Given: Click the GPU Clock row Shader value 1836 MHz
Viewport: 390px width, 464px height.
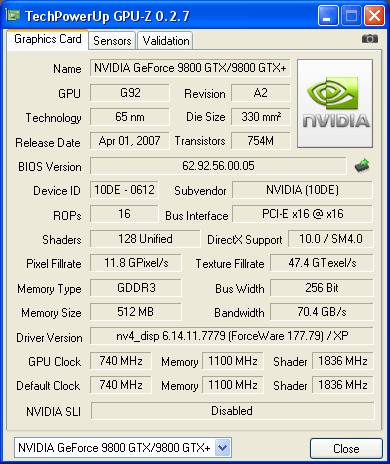Looking at the screenshot, I should click(343, 361).
